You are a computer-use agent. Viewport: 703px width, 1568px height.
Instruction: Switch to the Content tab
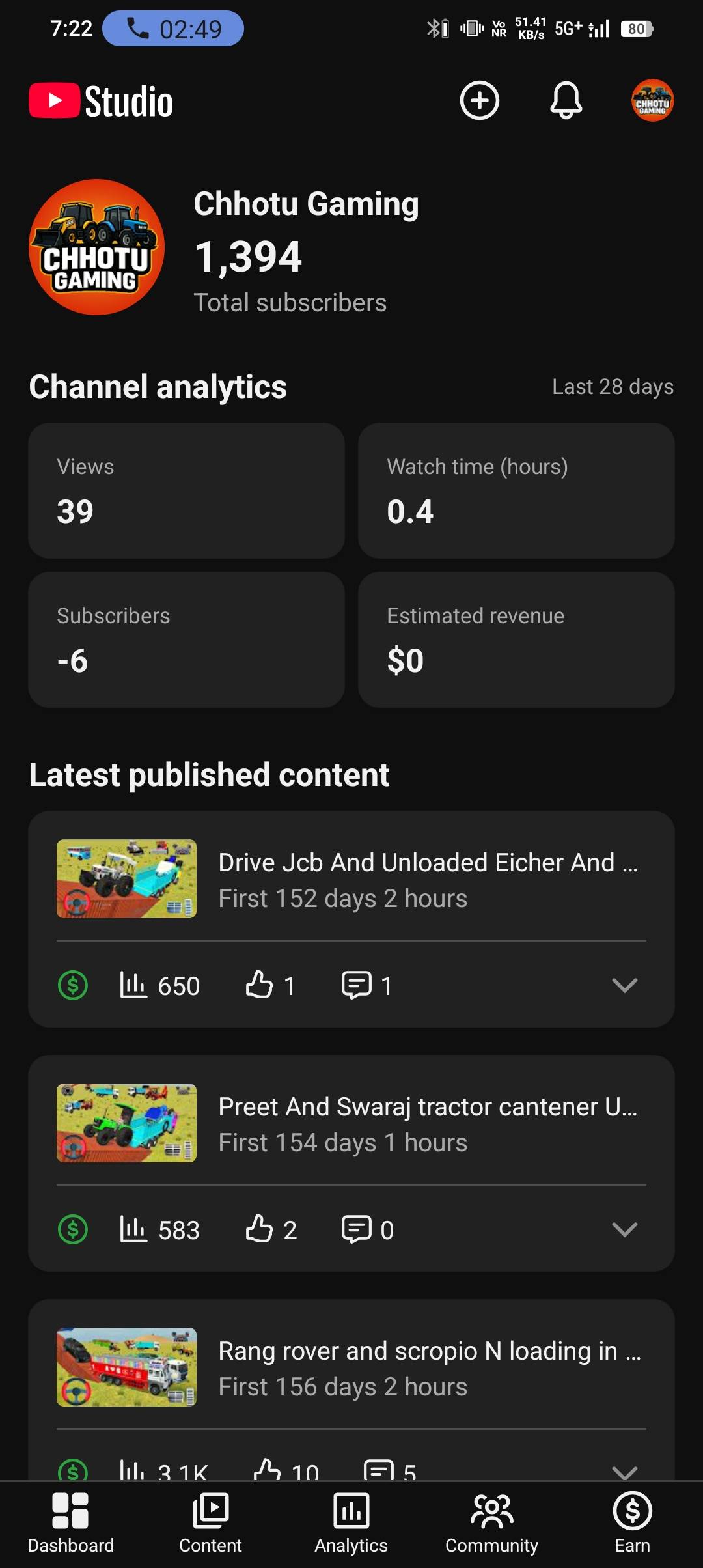(x=210, y=1522)
